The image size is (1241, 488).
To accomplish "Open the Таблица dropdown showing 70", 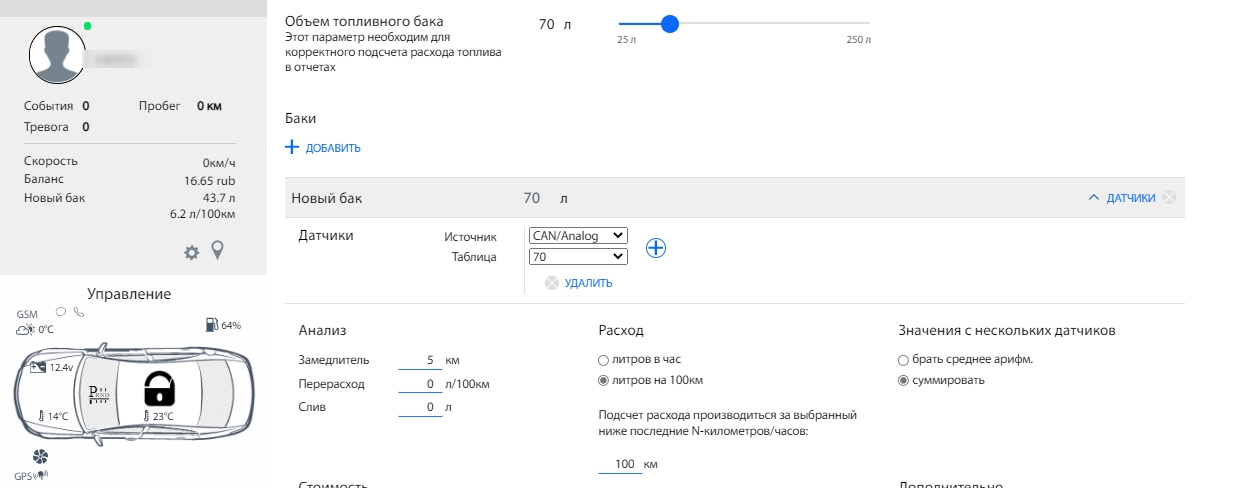I will (578, 257).
